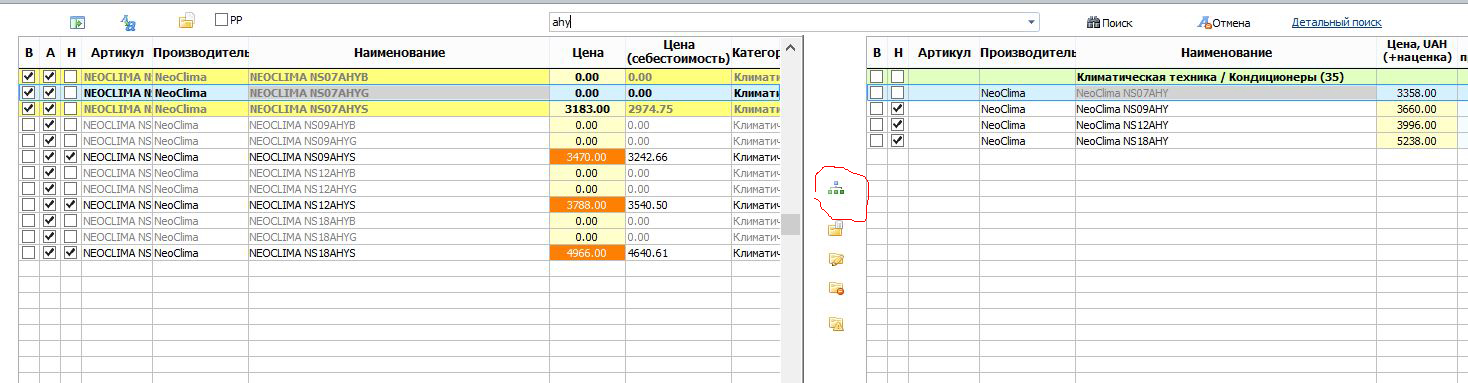This screenshot has height=383, width=1468.
Task: Click the left table vertical scrollbar thumb
Action: pyautogui.click(x=791, y=224)
